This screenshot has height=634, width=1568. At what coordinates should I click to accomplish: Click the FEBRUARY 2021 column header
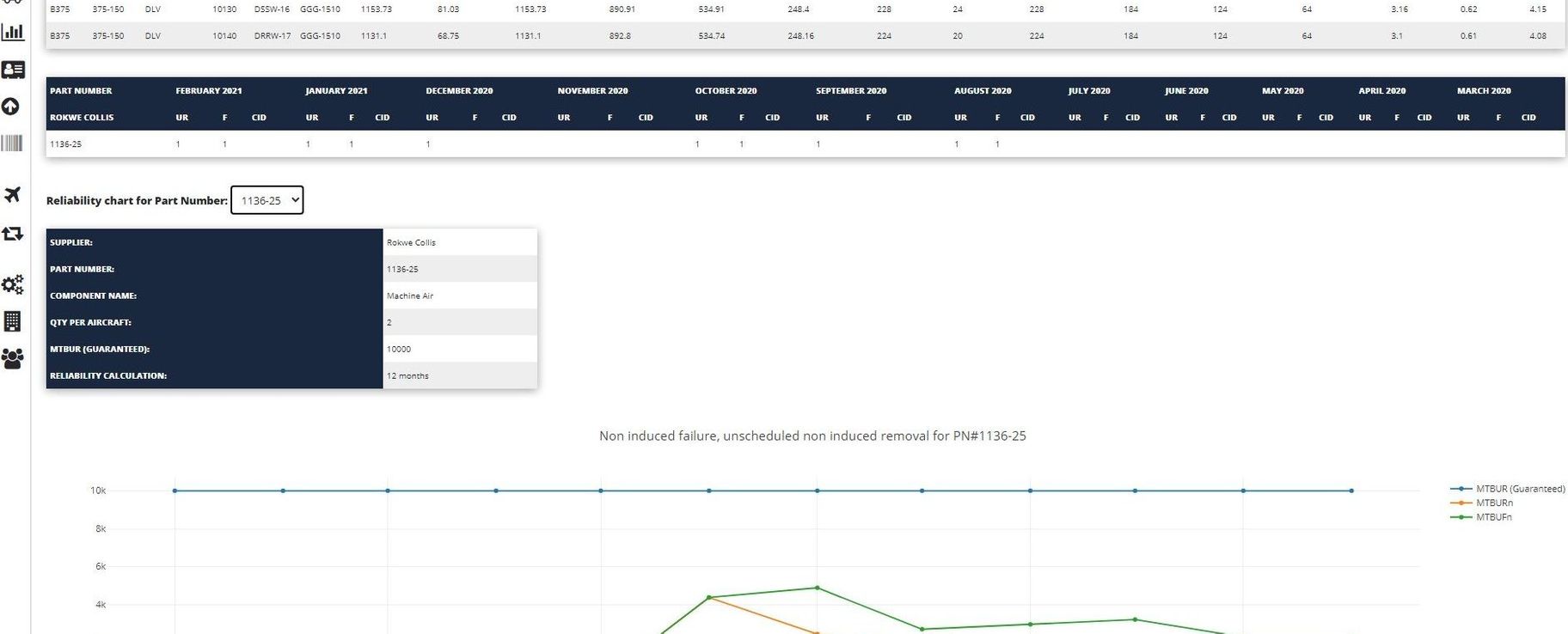tap(209, 91)
